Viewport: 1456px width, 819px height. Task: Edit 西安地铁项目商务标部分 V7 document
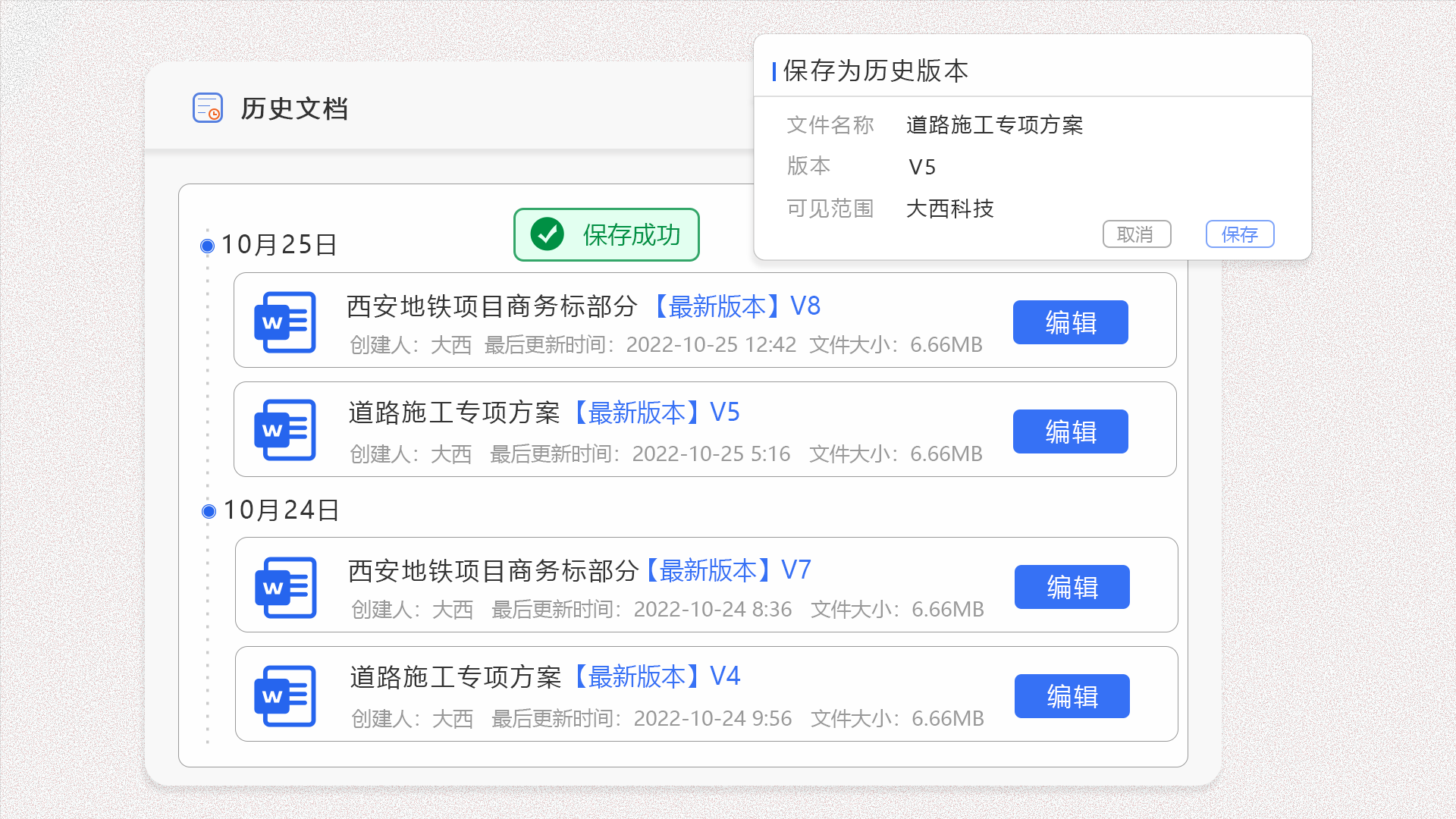coord(1072,587)
